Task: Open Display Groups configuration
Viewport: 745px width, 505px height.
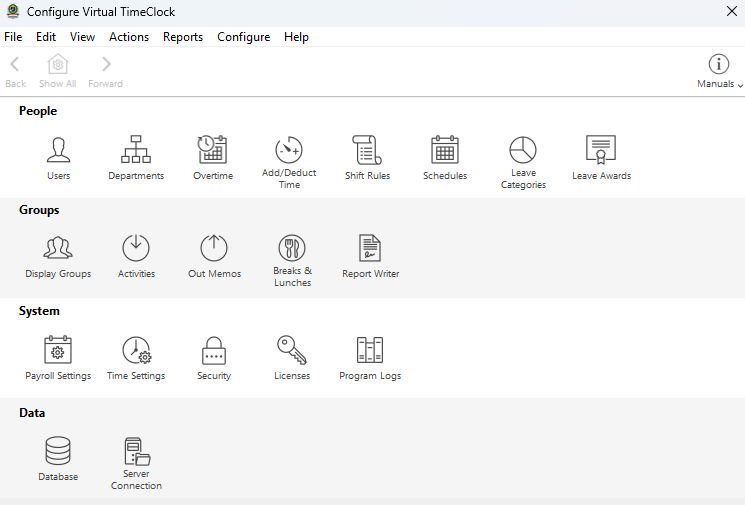Action: tap(58, 257)
